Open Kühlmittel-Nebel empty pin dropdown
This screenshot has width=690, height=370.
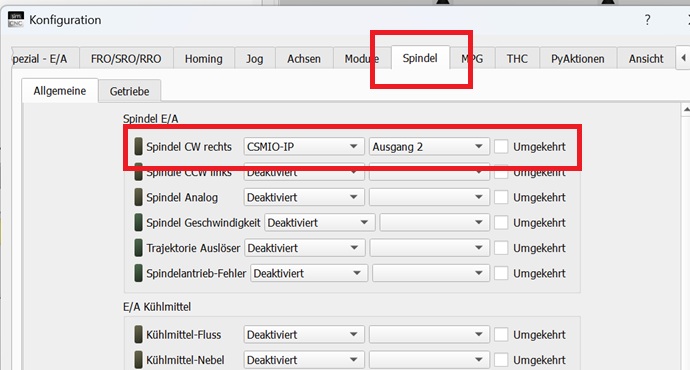pyautogui.click(x=429, y=360)
